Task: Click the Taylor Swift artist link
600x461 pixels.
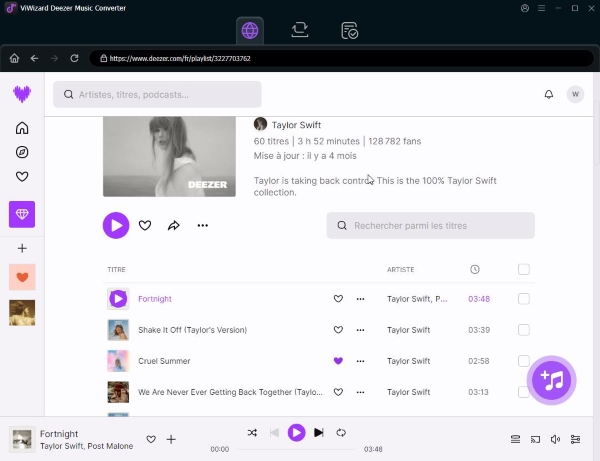Action: tap(296, 125)
